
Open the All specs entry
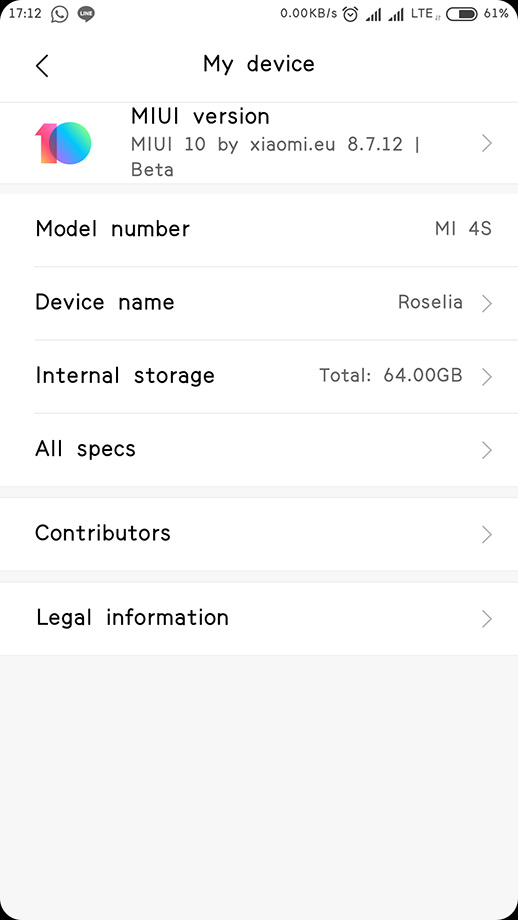point(259,449)
